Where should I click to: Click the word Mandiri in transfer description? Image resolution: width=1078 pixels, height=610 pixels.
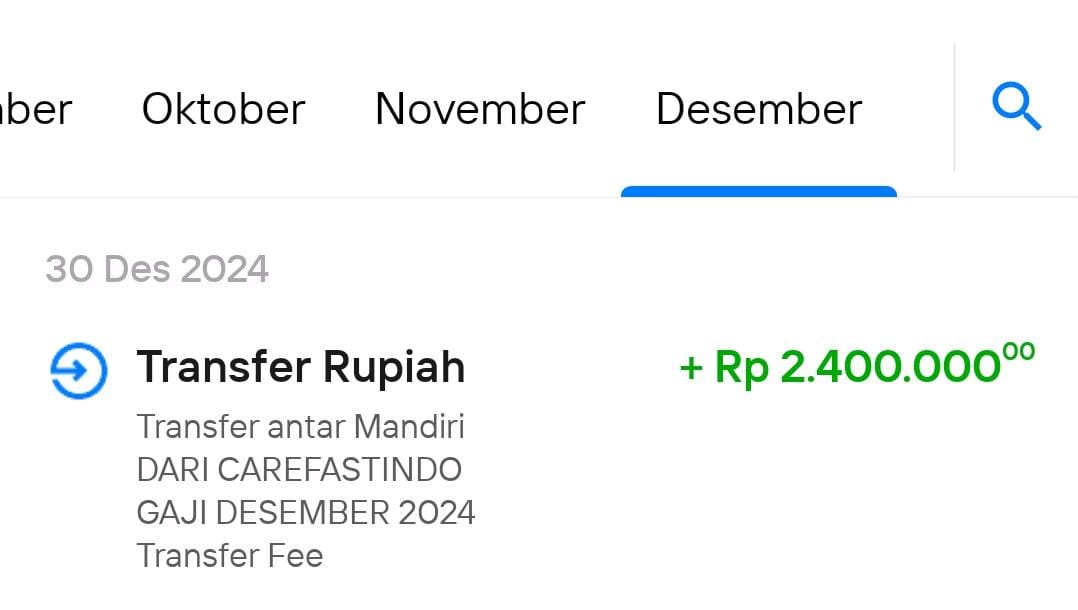(409, 426)
